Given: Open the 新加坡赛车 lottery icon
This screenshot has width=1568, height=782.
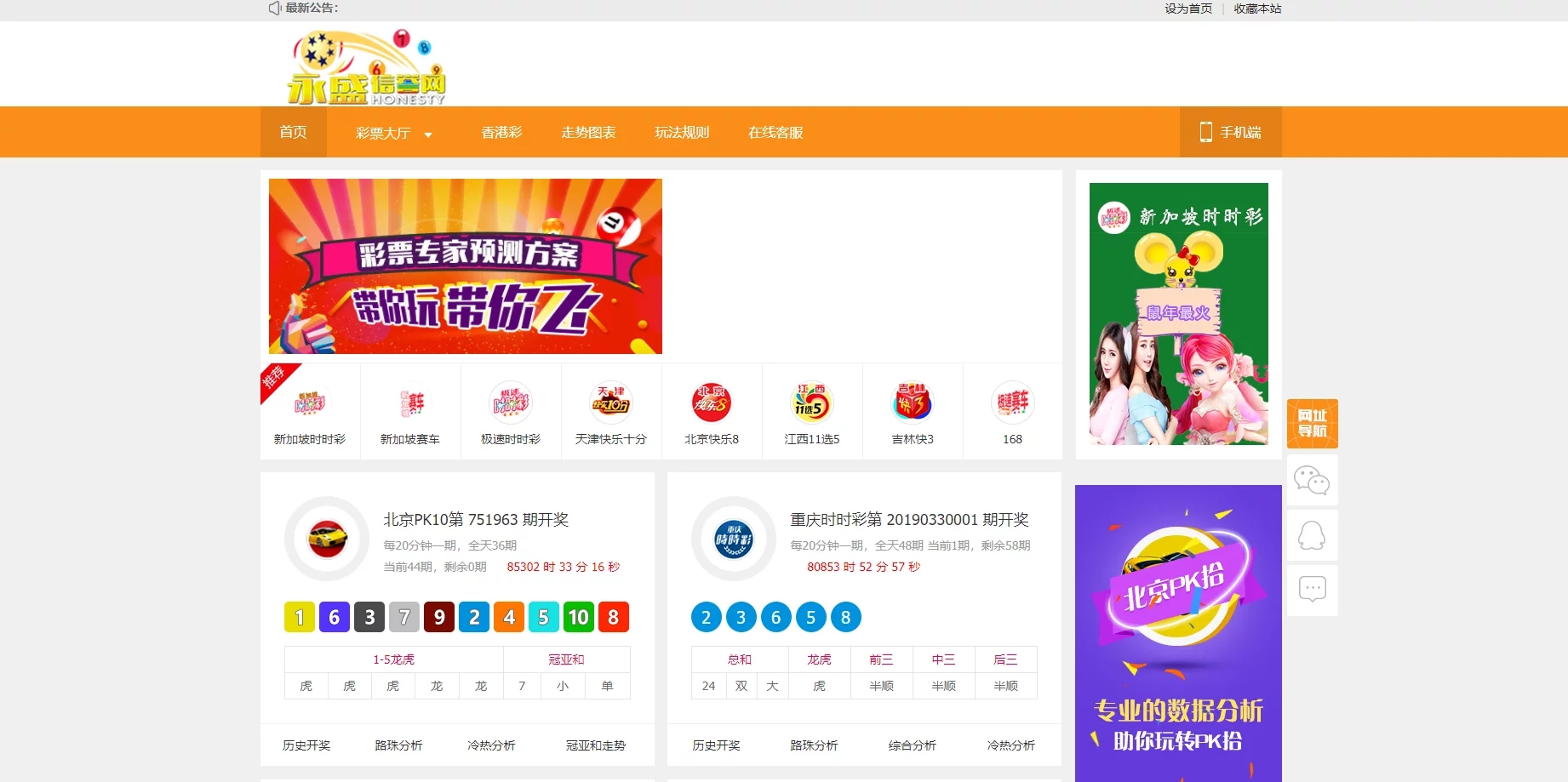Looking at the screenshot, I should point(410,402).
